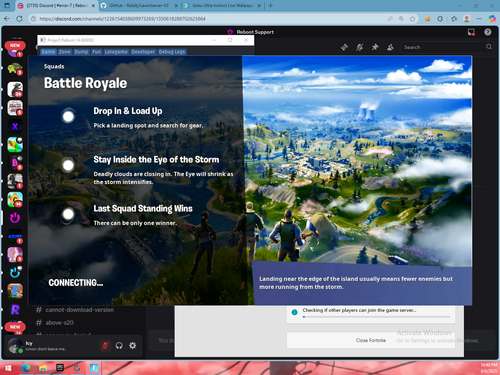The image size is (500, 375).
Task: Open browser profile avatar icon
Action: 467,19
